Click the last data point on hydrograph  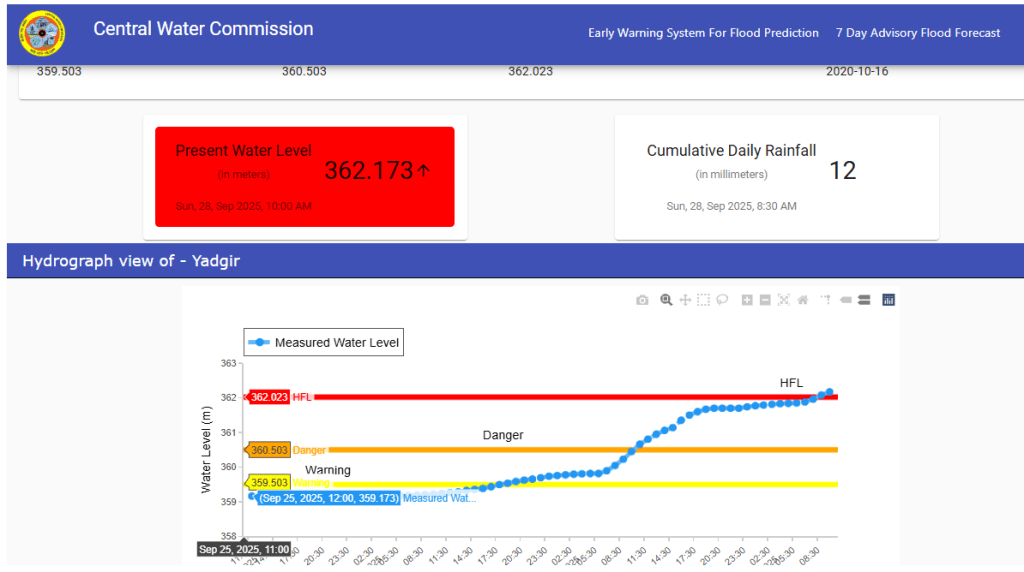click(829, 393)
